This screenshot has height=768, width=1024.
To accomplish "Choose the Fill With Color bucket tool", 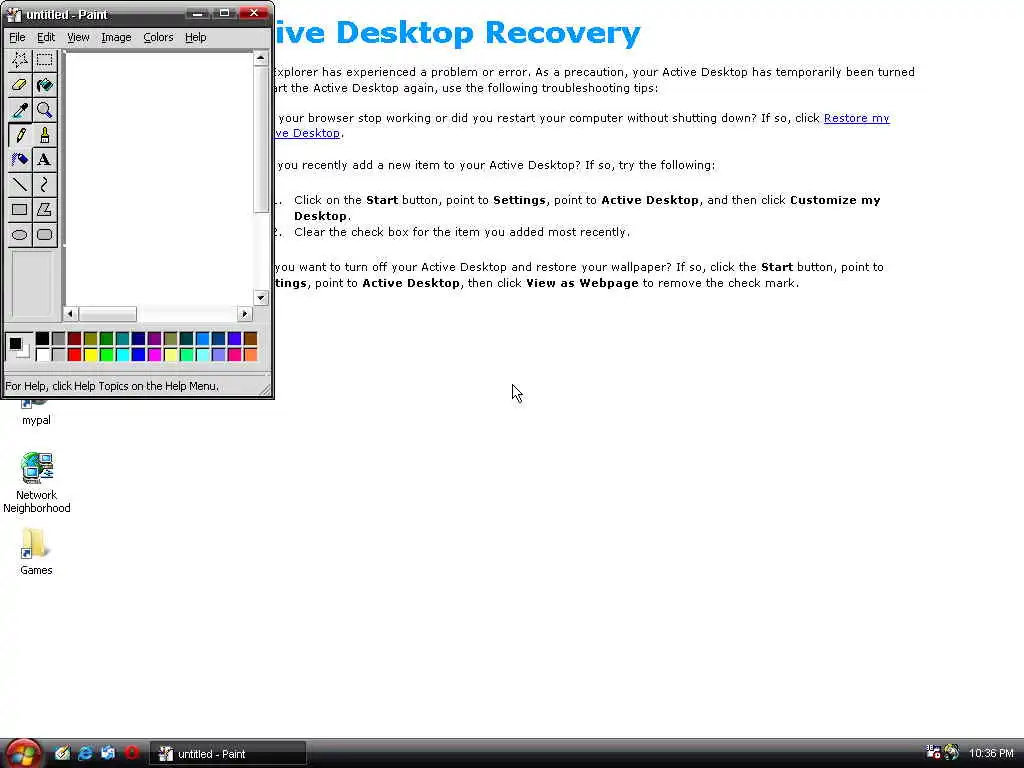I will click(x=44, y=85).
